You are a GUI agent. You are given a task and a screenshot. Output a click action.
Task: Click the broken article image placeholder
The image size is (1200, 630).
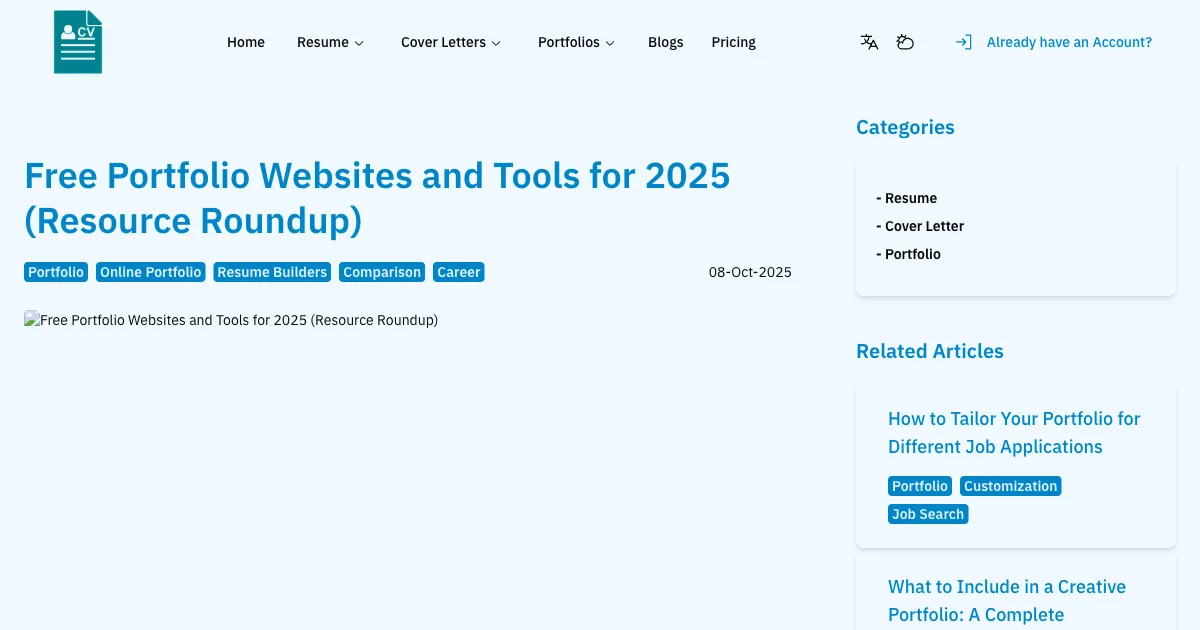(231, 320)
